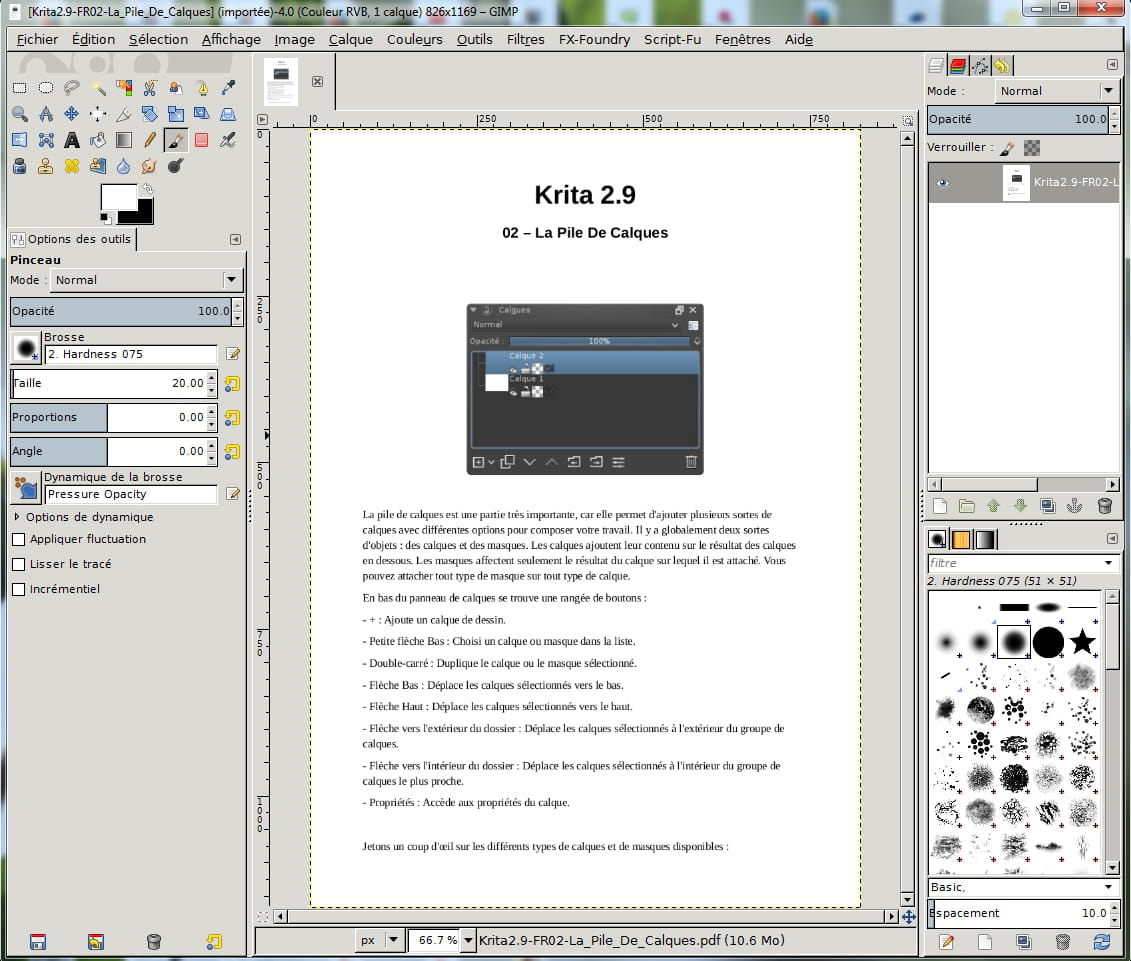This screenshot has width=1131, height=961.
Task: Toggle lock alpha channel checkerboard
Action: pyautogui.click(x=1032, y=148)
